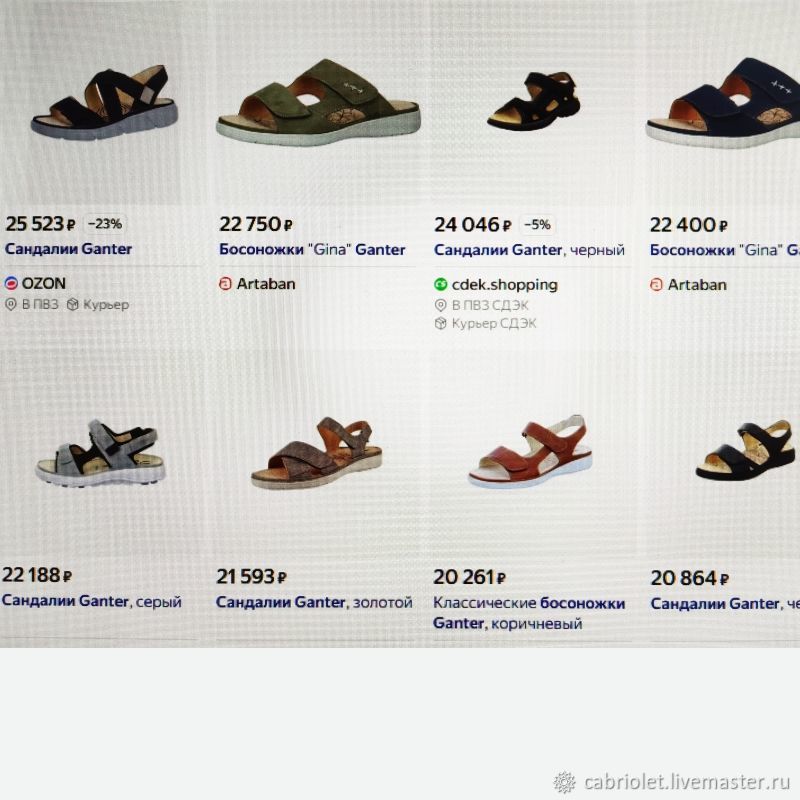This screenshot has width=800, height=800.
Task: Click the Artaban logo under the green sandal
Action: [x=225, y=284]
